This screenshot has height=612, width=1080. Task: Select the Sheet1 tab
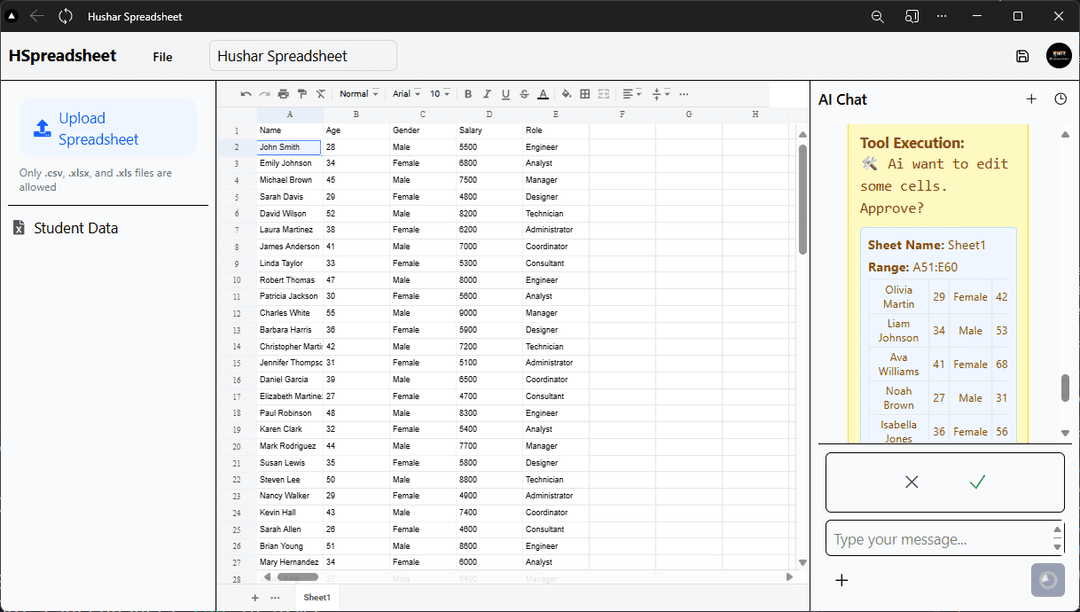point(317,597)
